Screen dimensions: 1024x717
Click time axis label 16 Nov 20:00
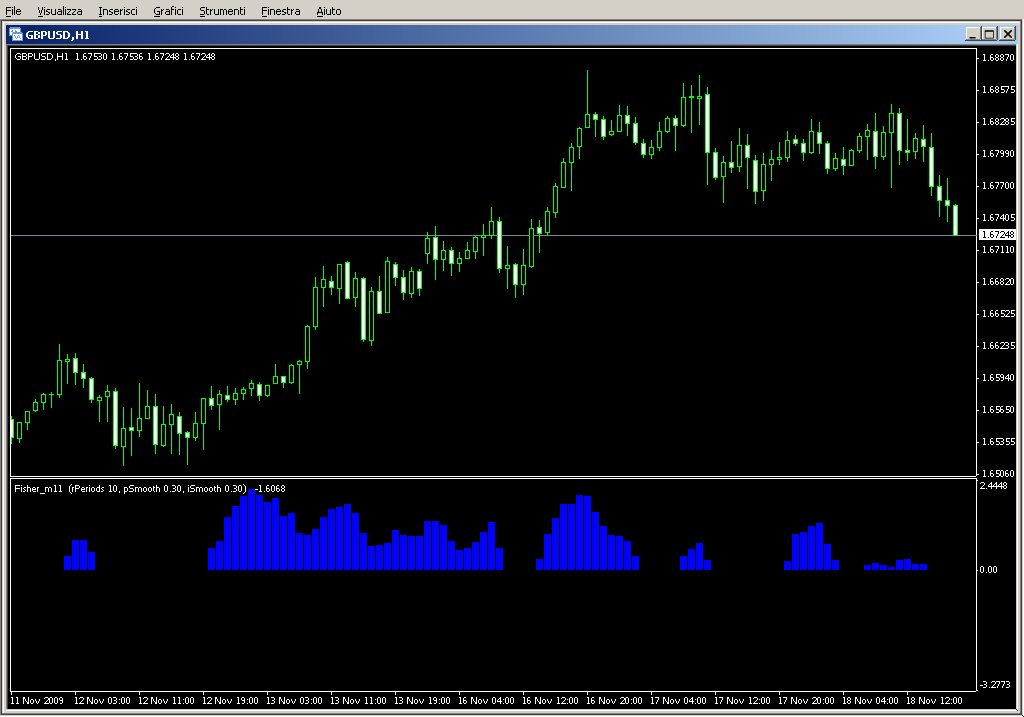pyautogui.click(x=614, y=701)
